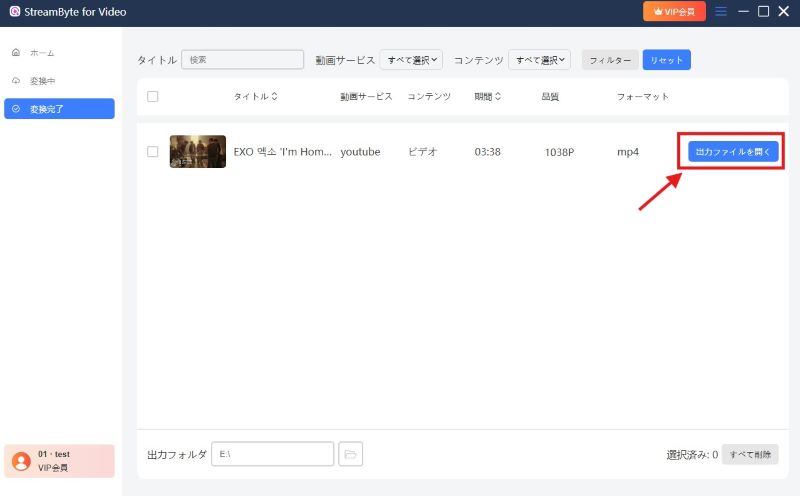The height and width of the screenshot is (496, 800).
Task: Tick the select-all checkbox in table header
Action: pyautogui.click(x=153, y=96)
